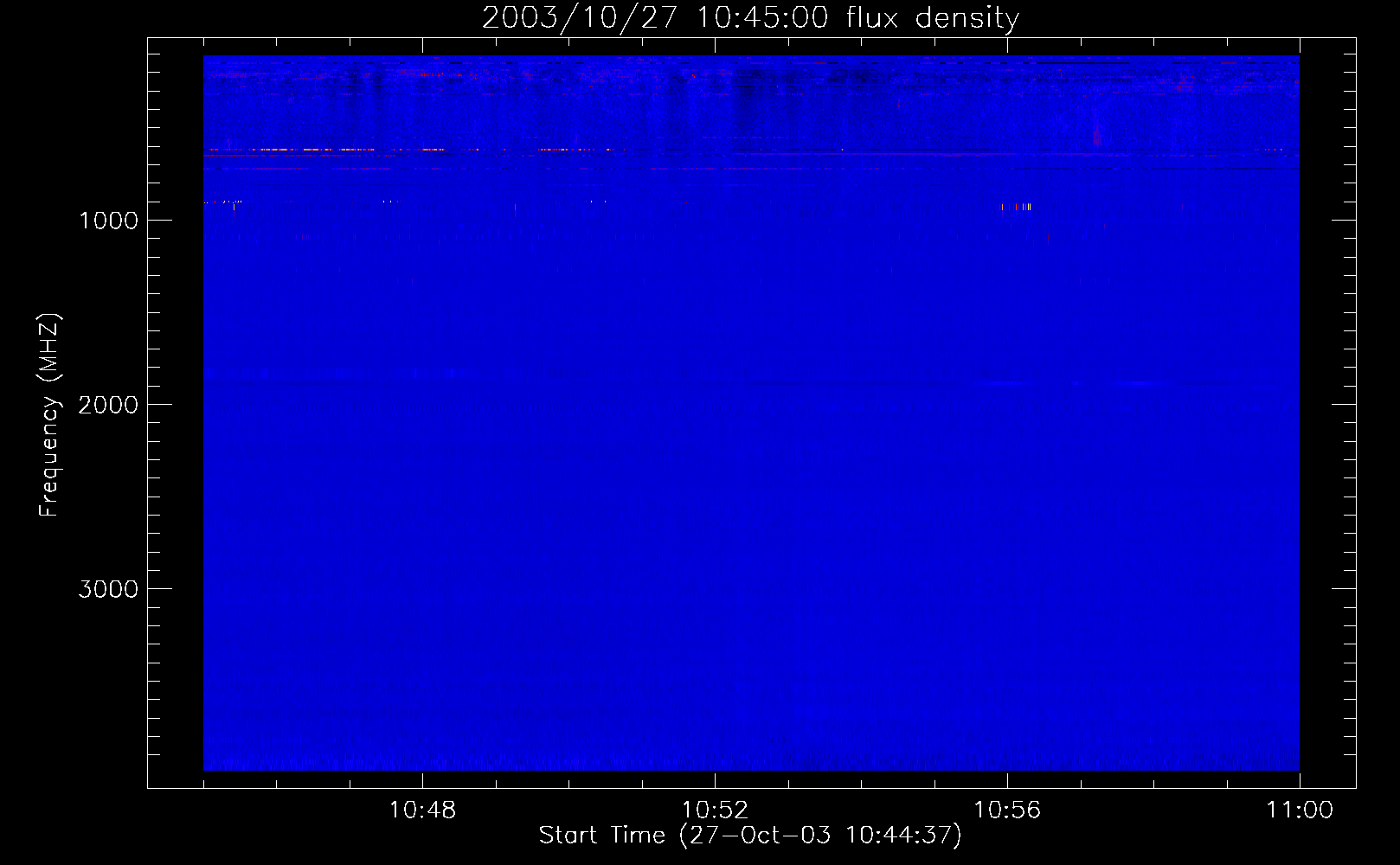Viewport: 1400px width, 865px height.
Task: Click the "Frequency (MHZ)" y-axis title
Action: [49, 415]
